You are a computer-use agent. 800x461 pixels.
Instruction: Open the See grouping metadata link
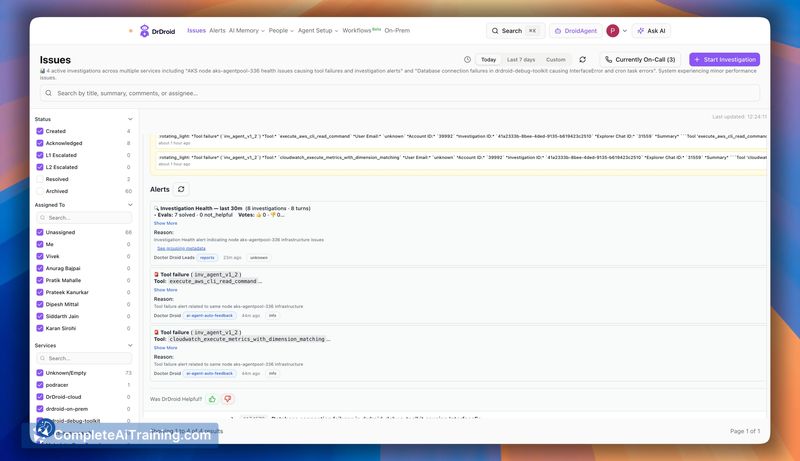click(181, 248)
